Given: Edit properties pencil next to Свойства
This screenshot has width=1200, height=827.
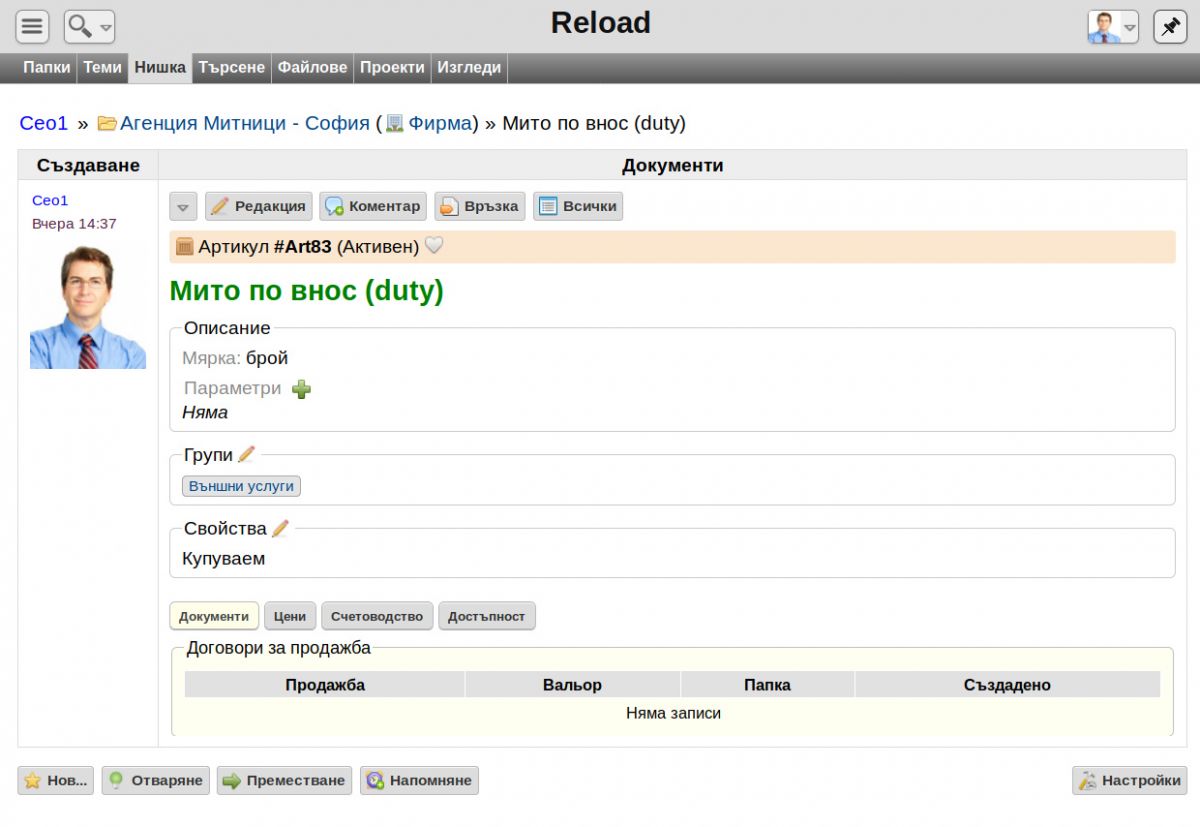Looking at the screenshot, I should tap(280, 528).
